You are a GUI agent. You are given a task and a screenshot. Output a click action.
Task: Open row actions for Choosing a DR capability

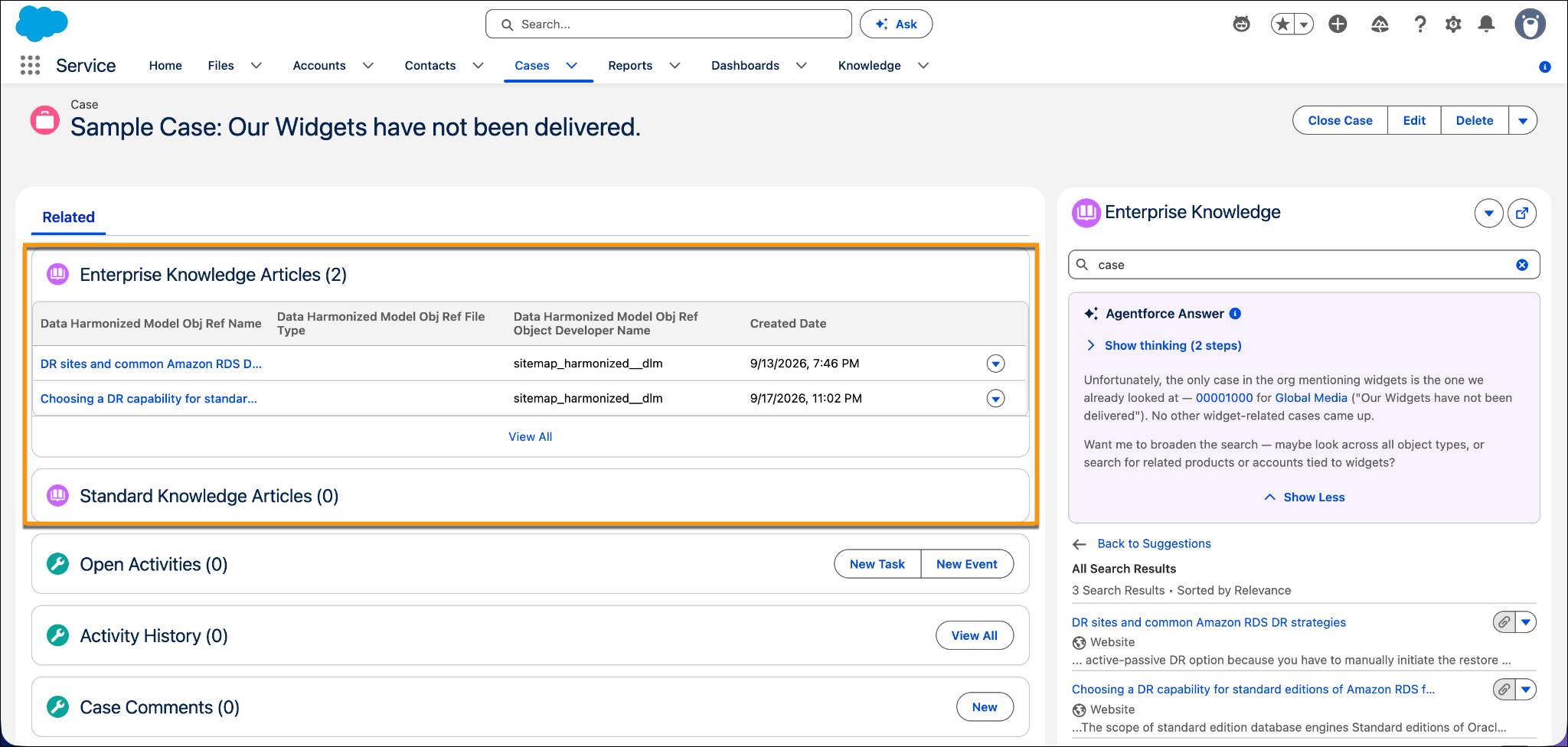(995, 399)
